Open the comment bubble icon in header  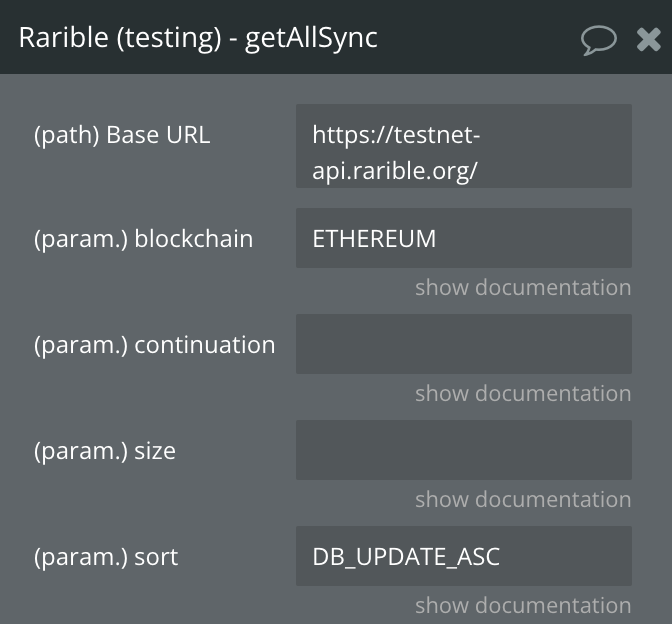pyautogui.click(x=599, y=40)
